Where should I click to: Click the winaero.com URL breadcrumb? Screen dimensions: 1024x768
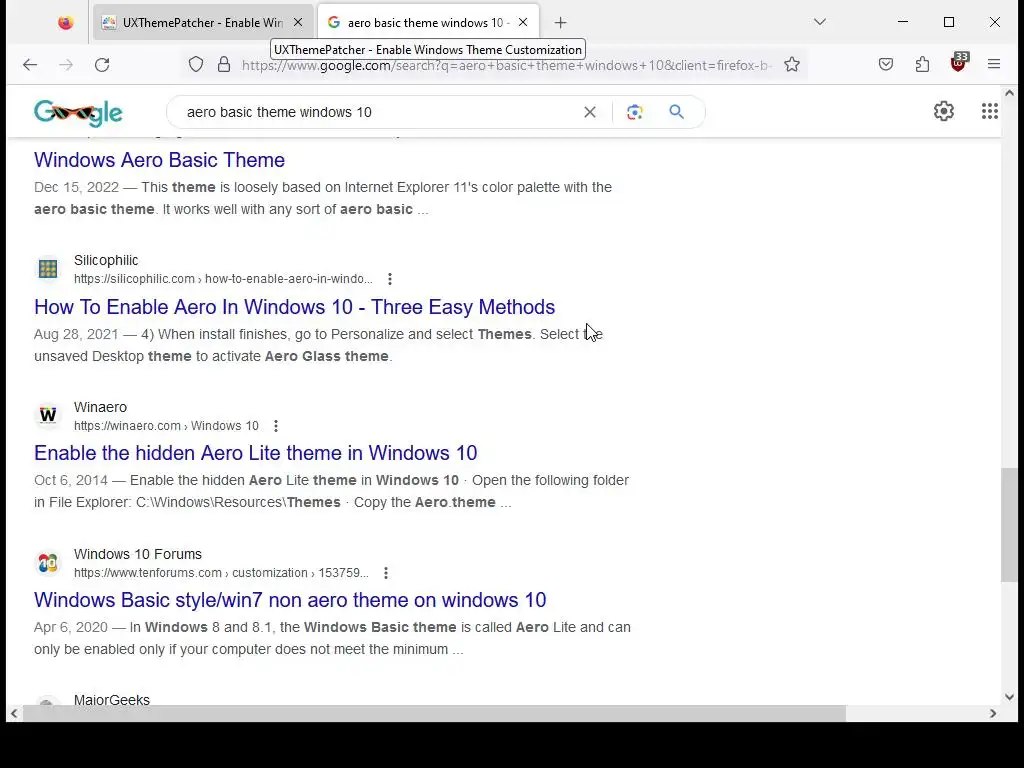(x=166, y=426)
